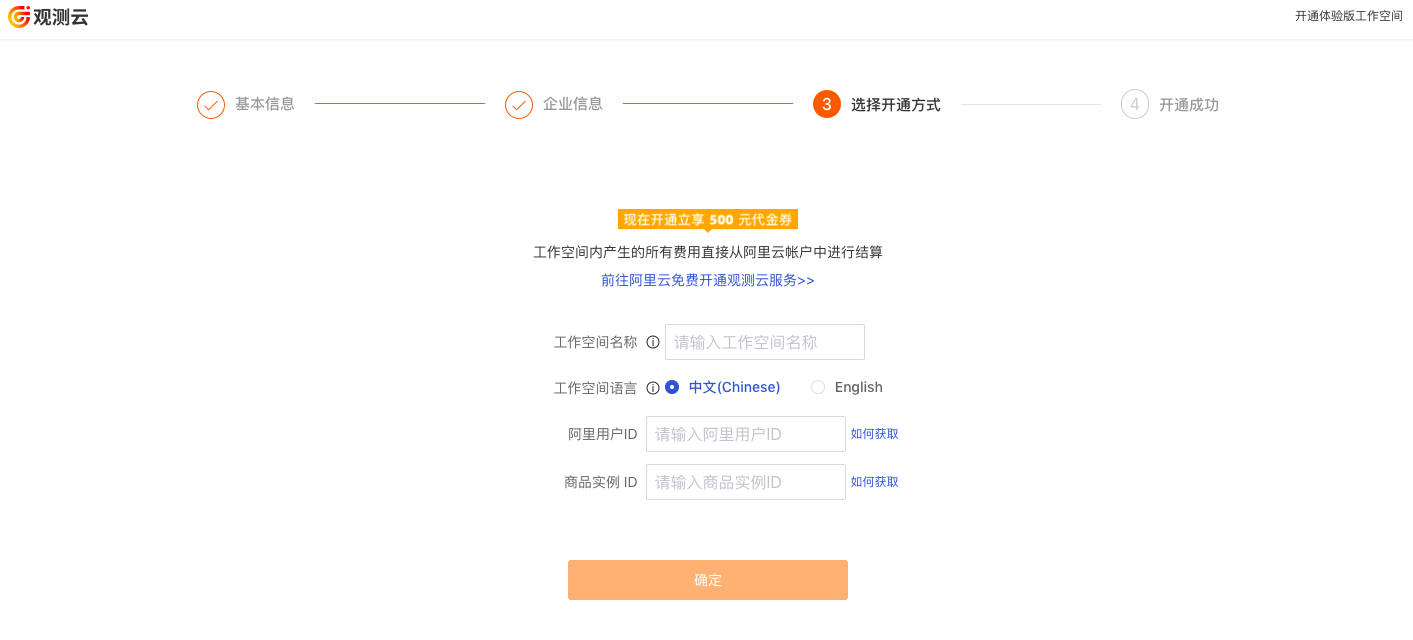The height and width of the screenshot is (640, 1413).
Task: Click the checkmark icon for 企业信息 step
Action: pyautogui.click(x=519, y=105)
